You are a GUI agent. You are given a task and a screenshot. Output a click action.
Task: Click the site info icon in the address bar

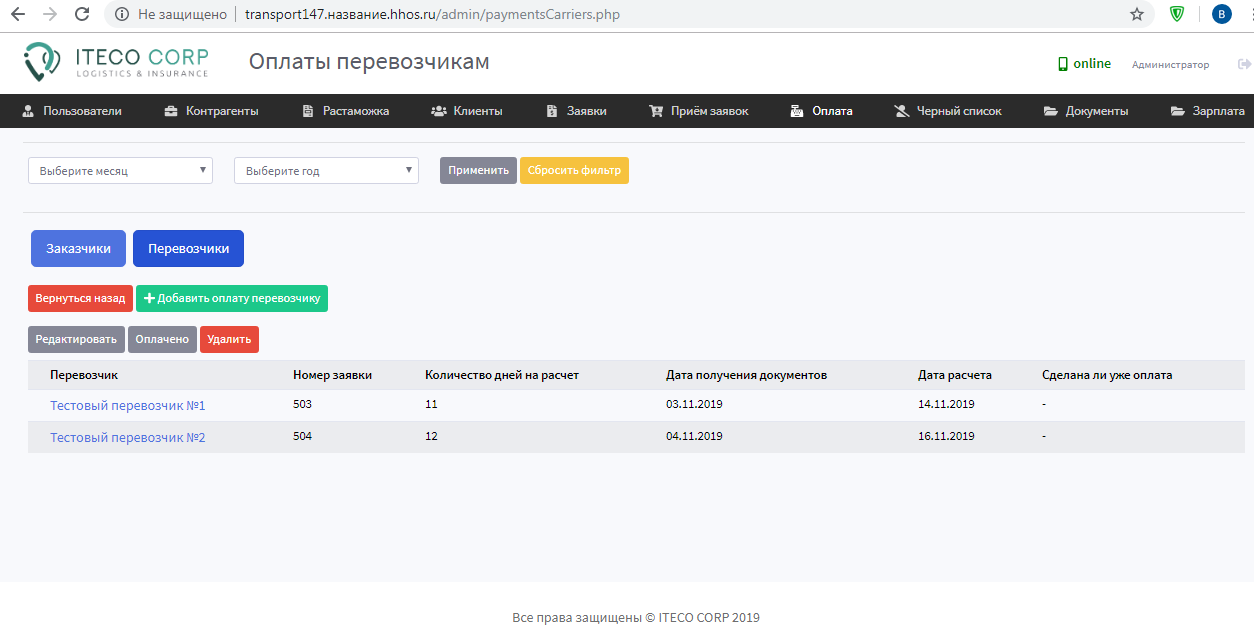tap(122, 14)
